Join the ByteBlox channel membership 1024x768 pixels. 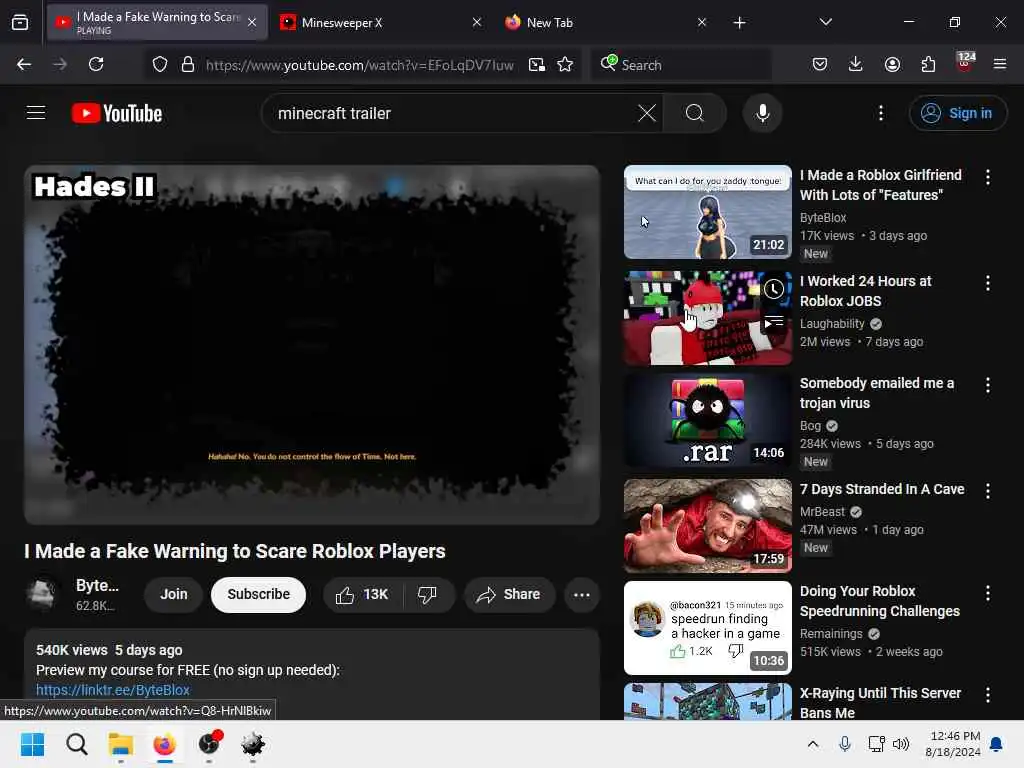(x=174, y=595)
